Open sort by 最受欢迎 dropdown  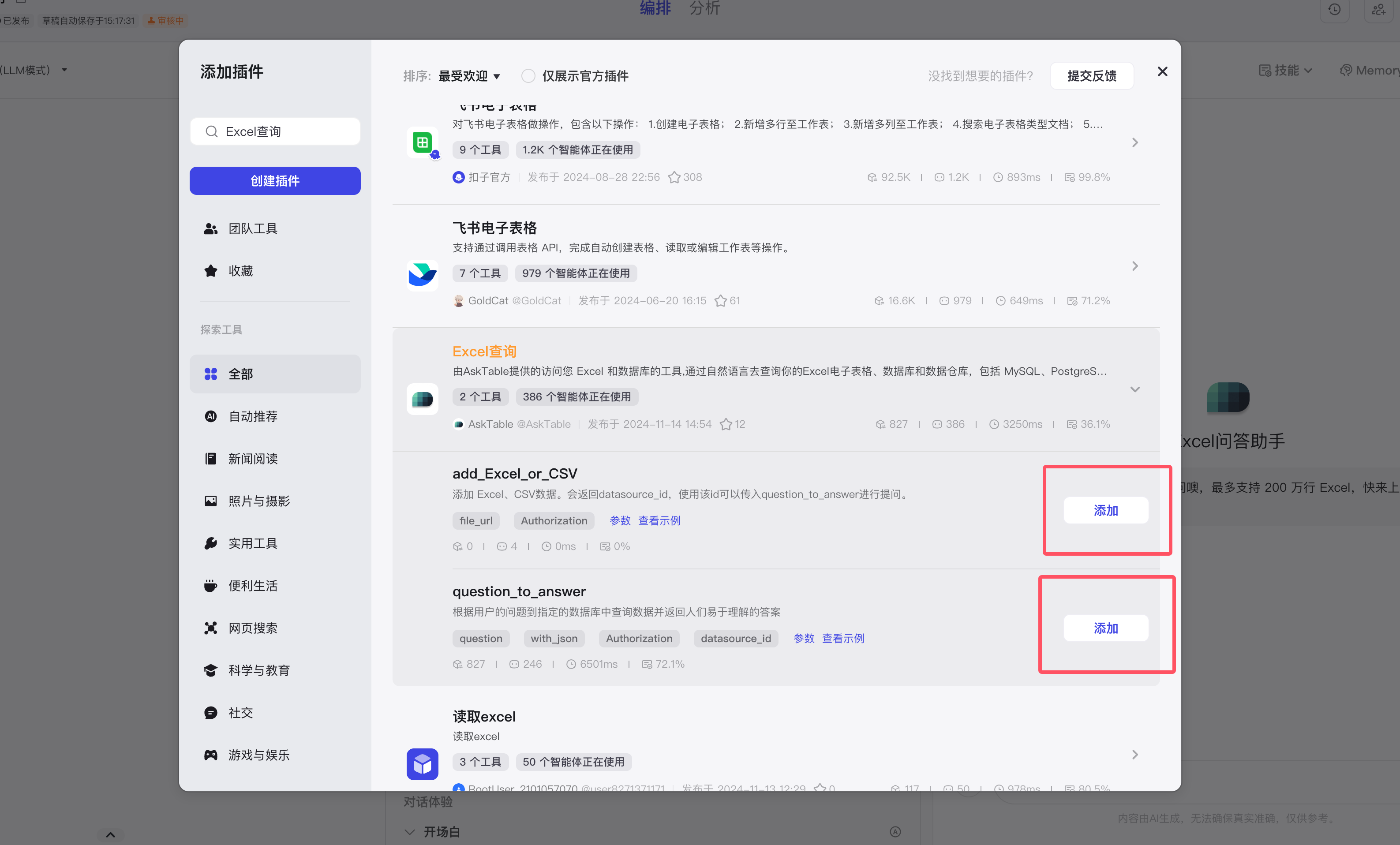469,76
